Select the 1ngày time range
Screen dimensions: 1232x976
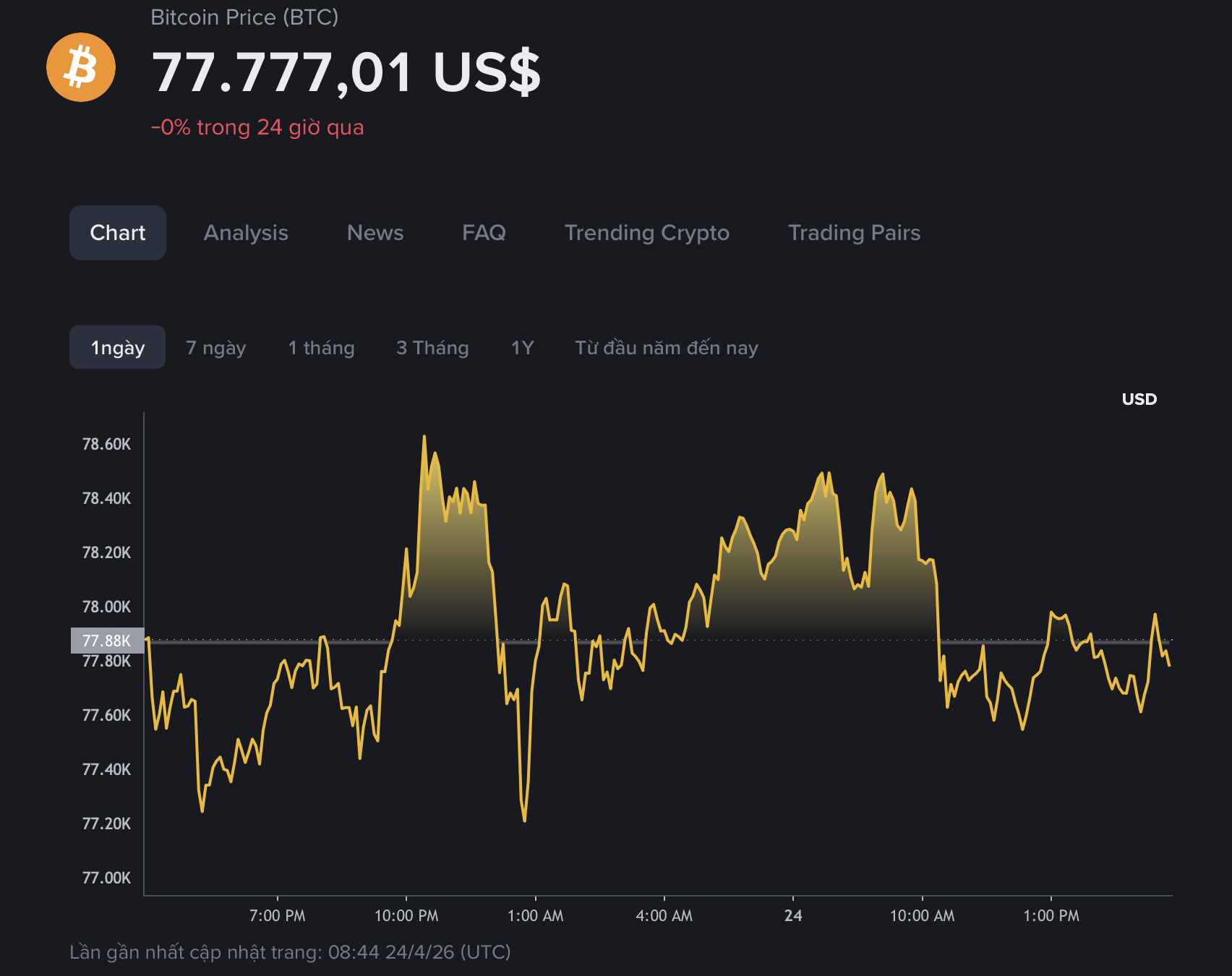click(x=116, y=347)
